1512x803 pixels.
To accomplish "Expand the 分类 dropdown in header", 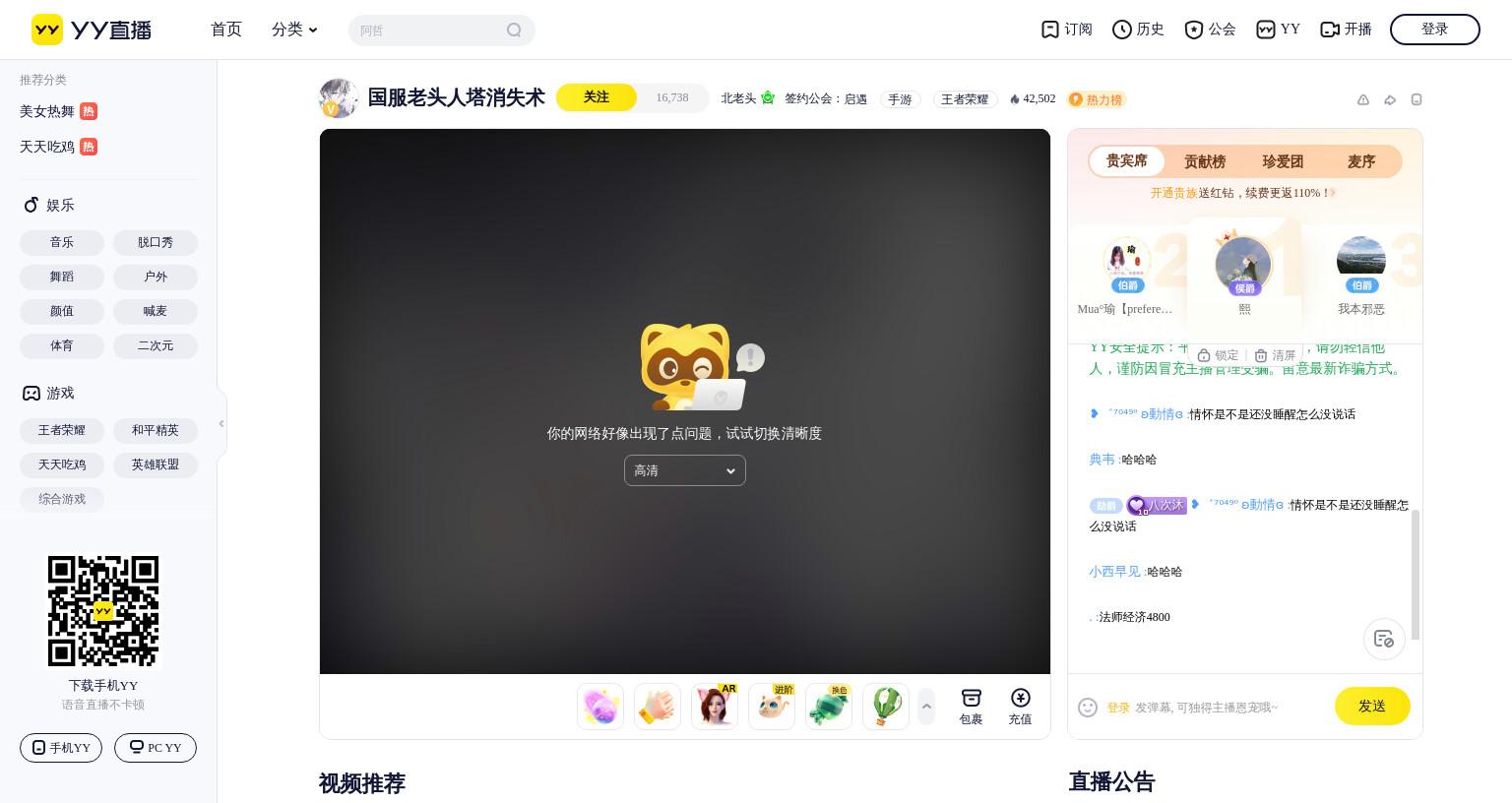I will tap(294, 30).
